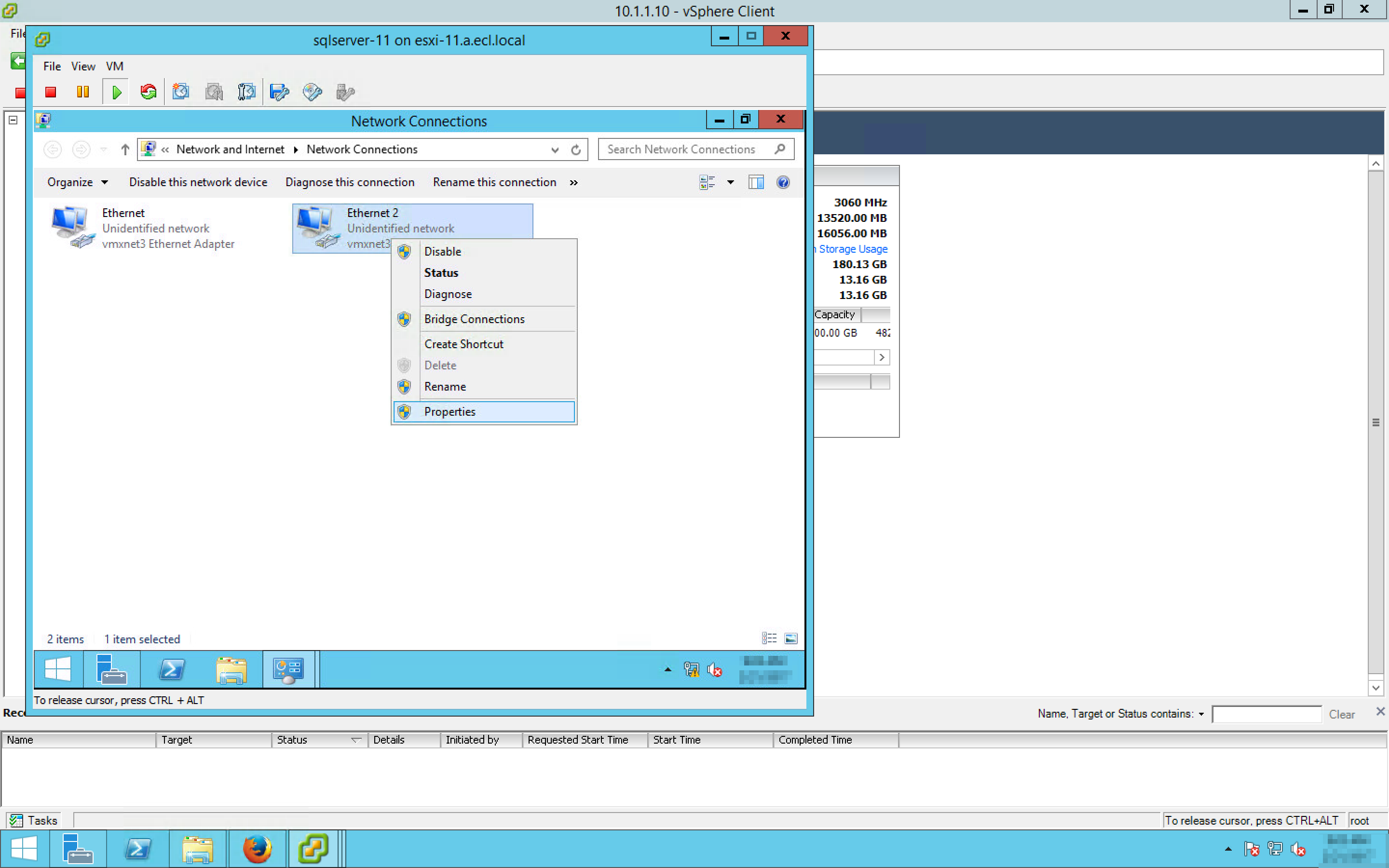Expand the Organize dropdown

tap(78, 183)
